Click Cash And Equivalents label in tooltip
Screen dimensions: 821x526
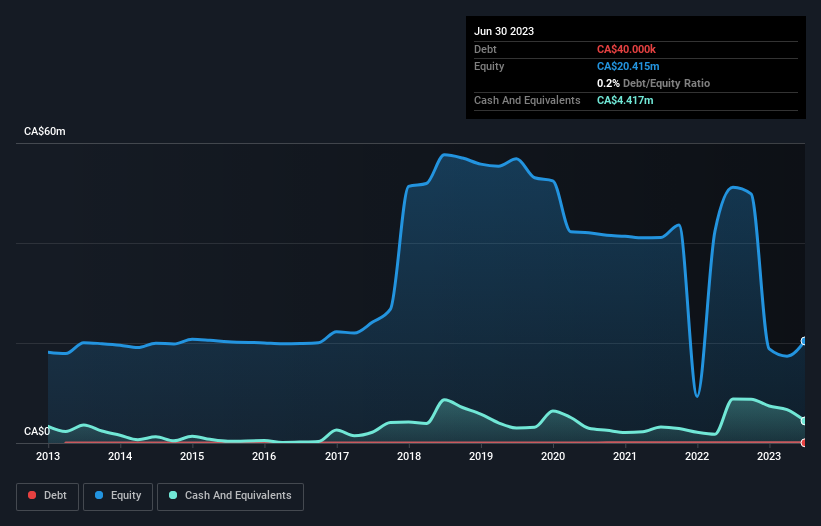coord(527,100)
